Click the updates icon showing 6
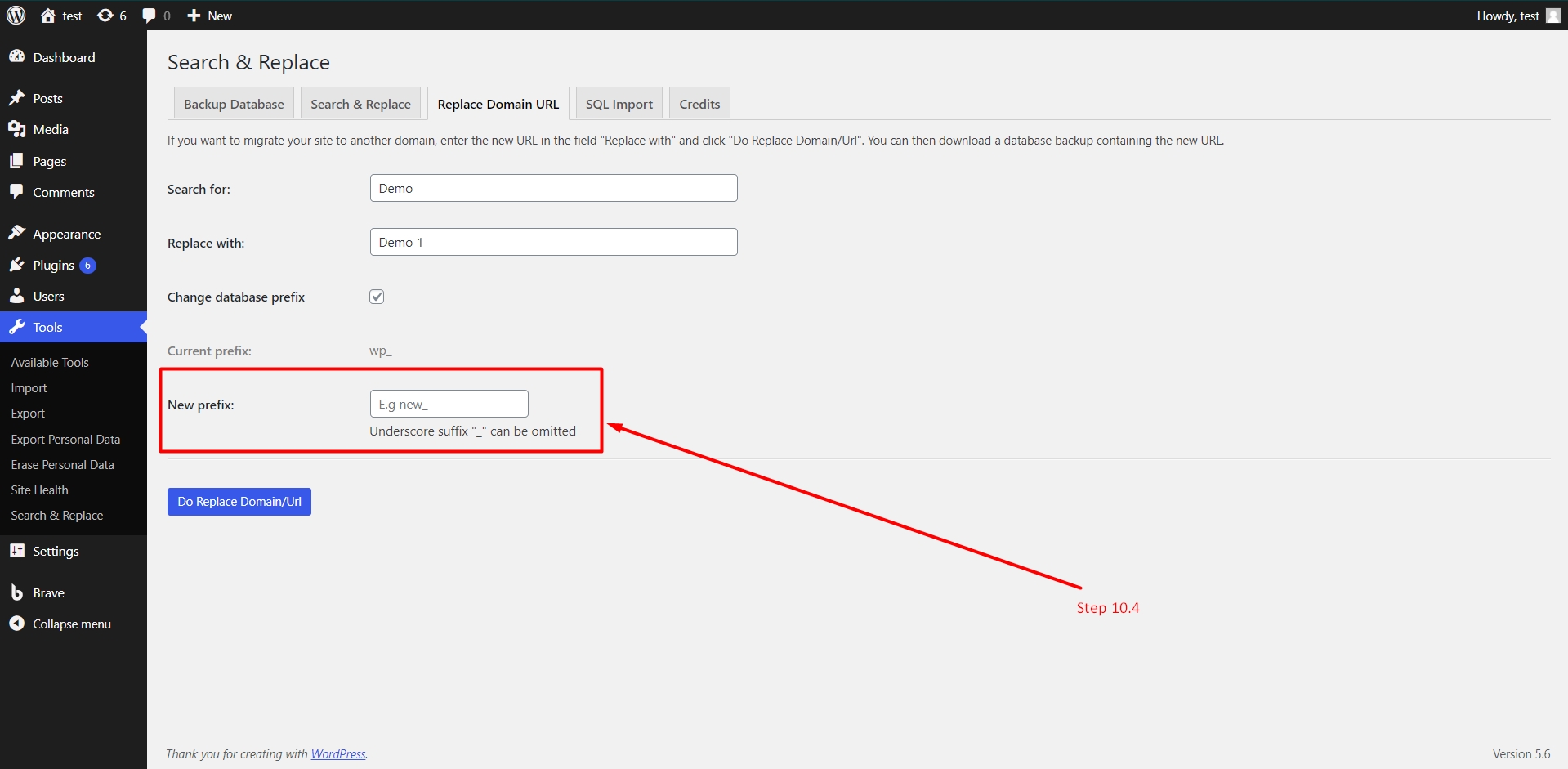The image size is (1568, 769). [105, 16]
